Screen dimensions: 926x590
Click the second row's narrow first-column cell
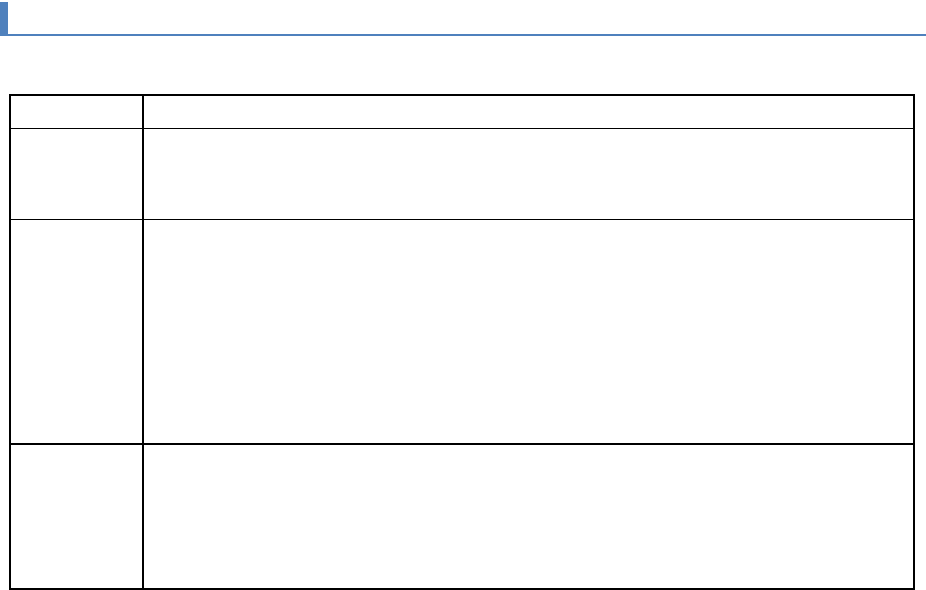pyautogui.click(x=77, y=174)
